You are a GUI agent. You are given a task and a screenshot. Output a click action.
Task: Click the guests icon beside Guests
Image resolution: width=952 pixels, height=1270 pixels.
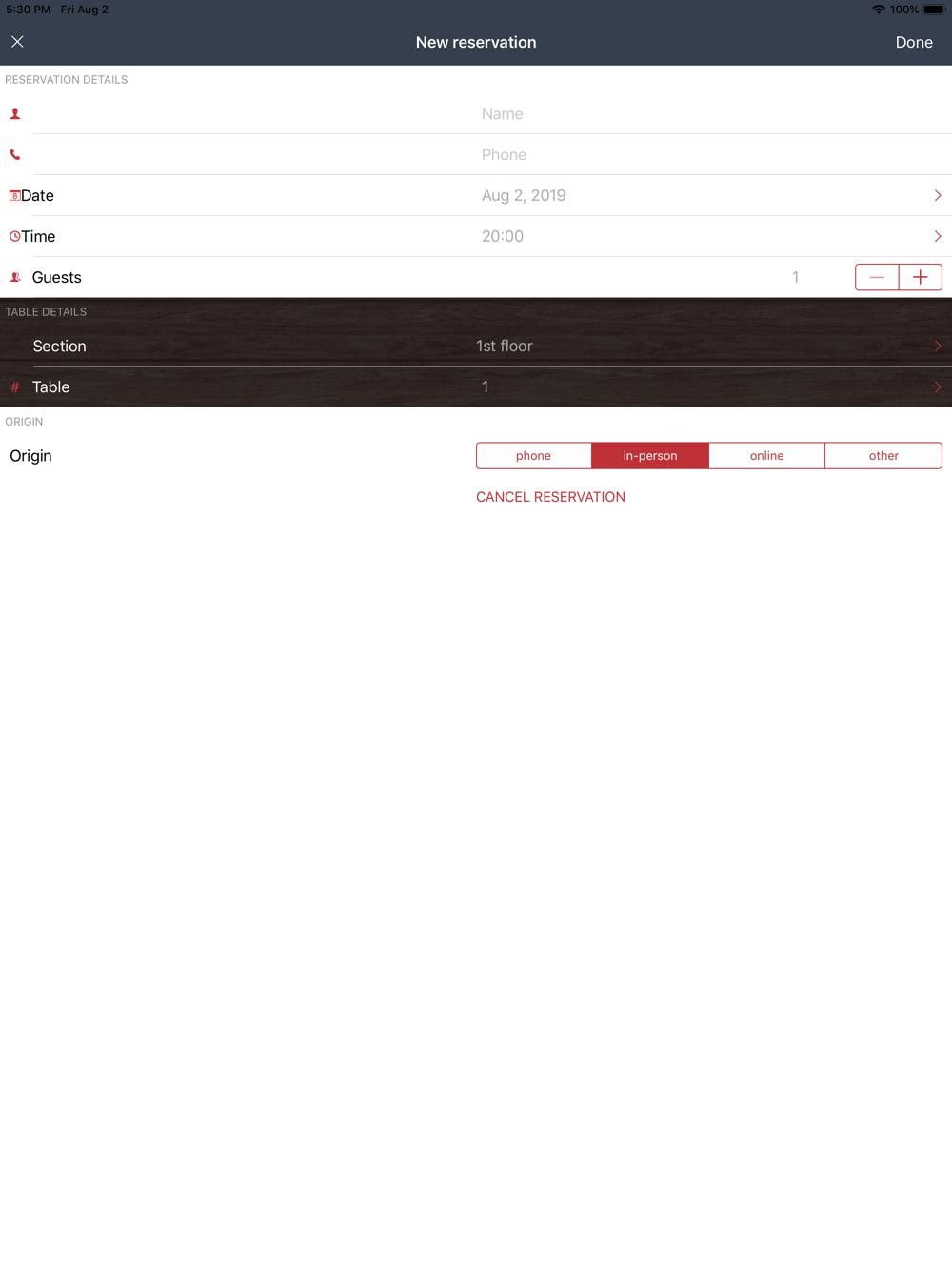pos(15,277)
